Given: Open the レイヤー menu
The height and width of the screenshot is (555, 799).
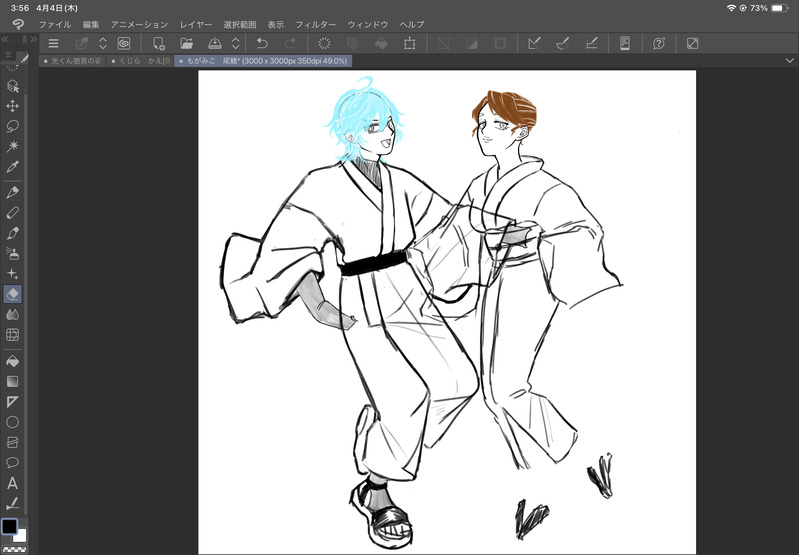Looking at the screenshot, I should 196,24.
